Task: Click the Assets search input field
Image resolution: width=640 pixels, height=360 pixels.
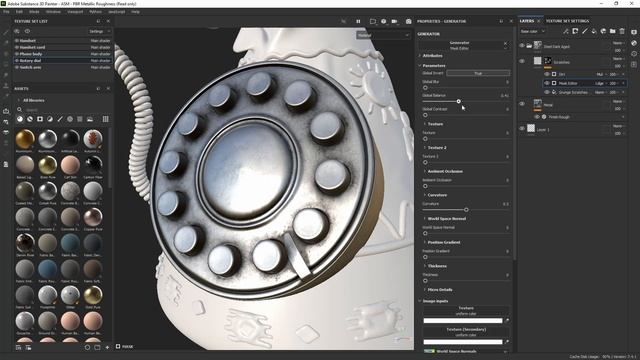Action: [x=65, y=109]
